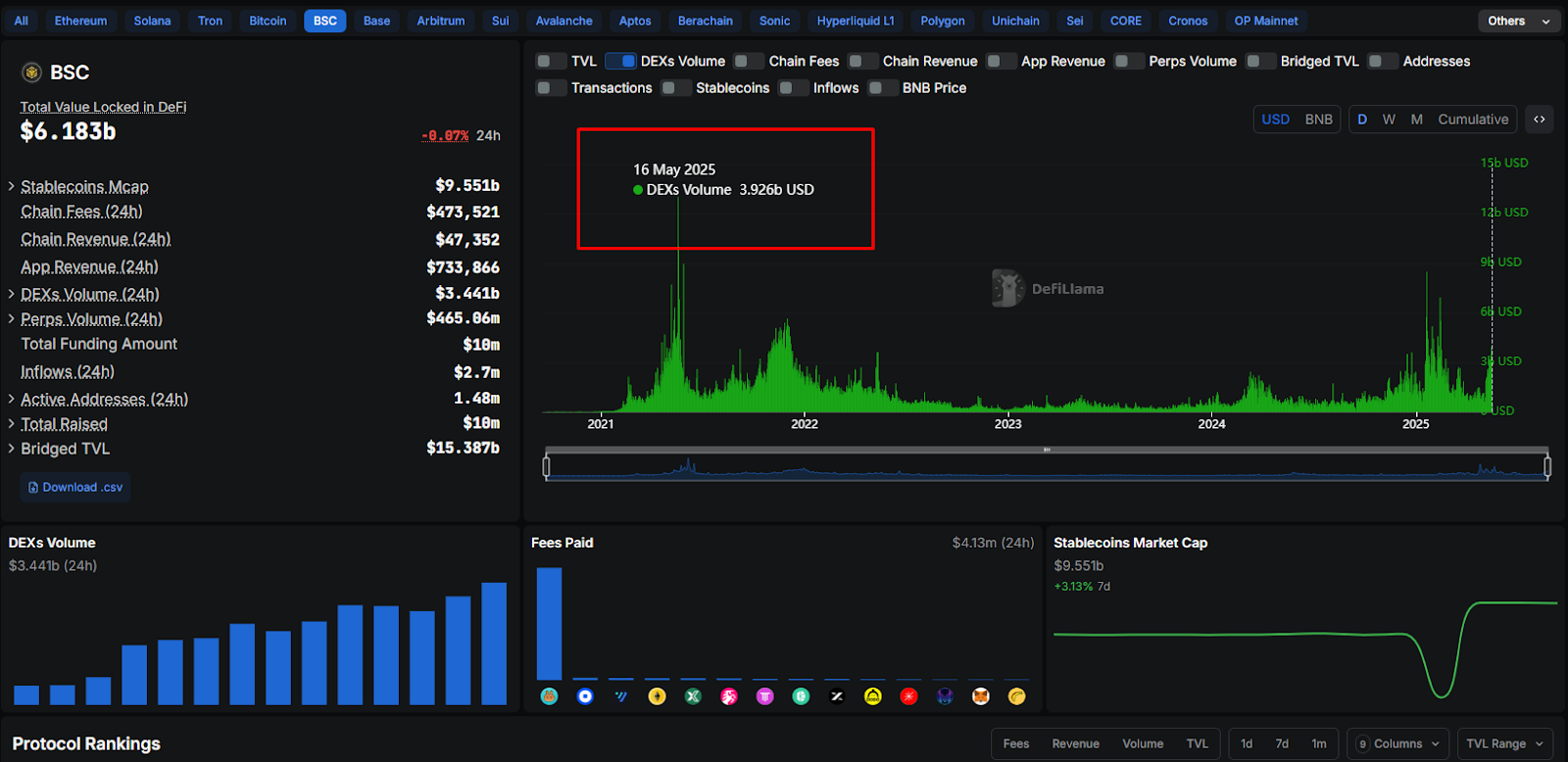Screen dimensions: 1568x762
Task: Click the yellow Ethereum-diamond protocol icon
Action: [657, 696]
